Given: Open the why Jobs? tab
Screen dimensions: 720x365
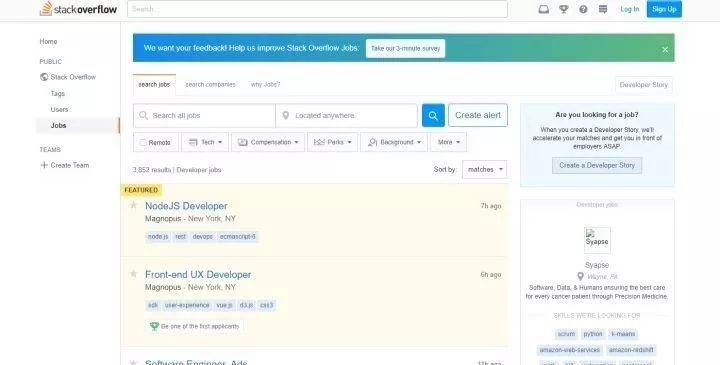Looking at the screenshot, I should (x=265, y=84).
